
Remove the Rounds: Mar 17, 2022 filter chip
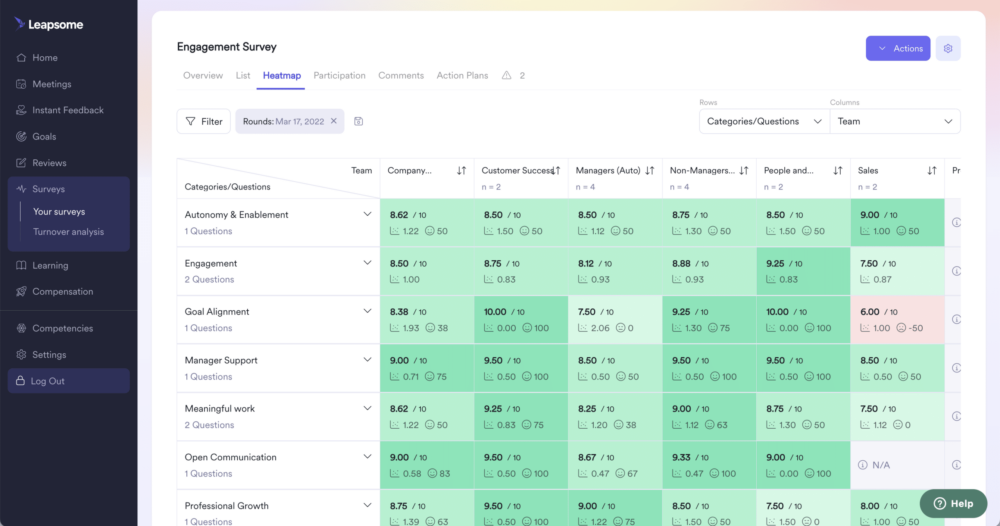[334, 121]
